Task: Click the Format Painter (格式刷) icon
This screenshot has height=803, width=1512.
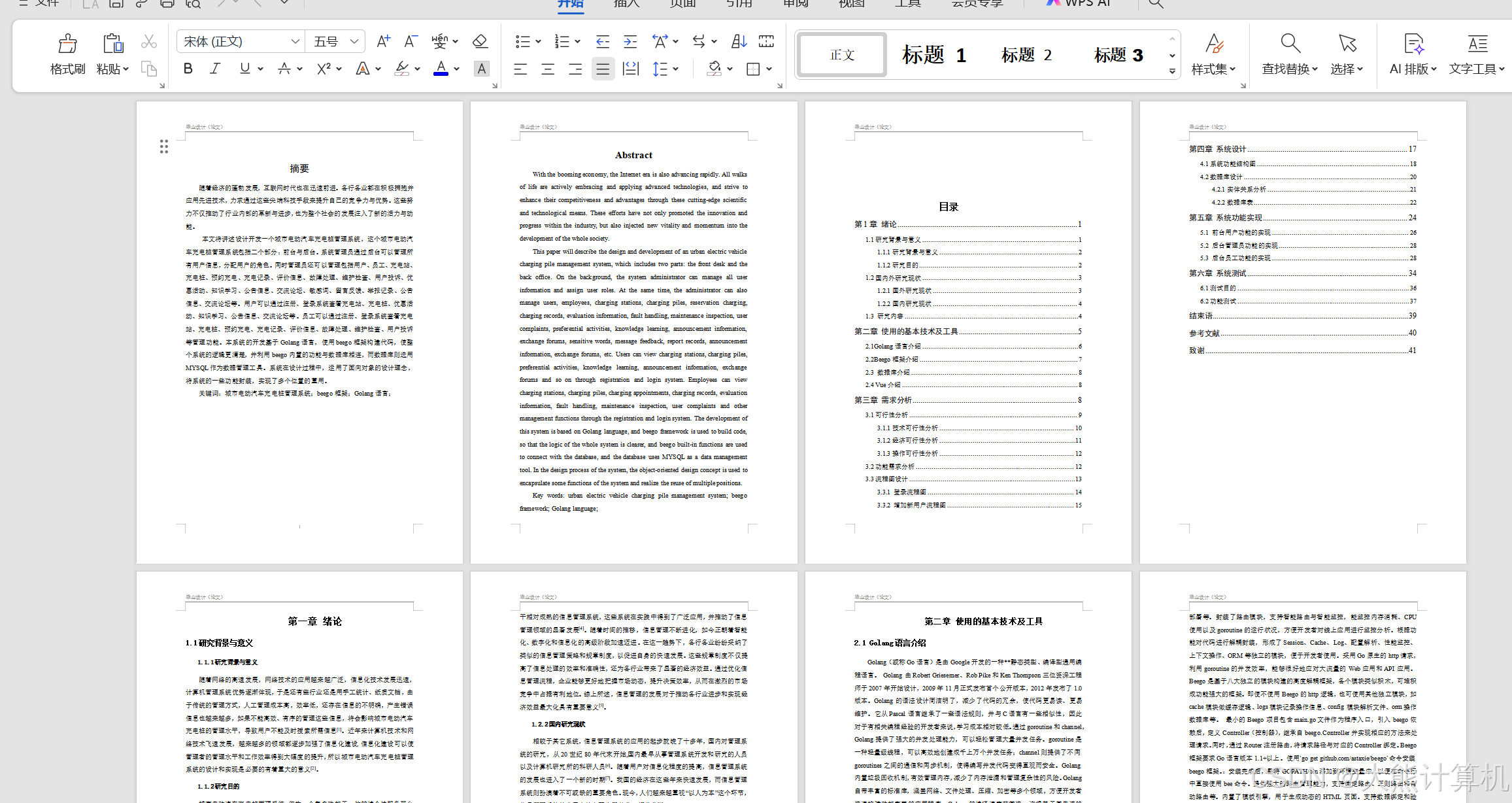Action: click(x=67, y=44)
